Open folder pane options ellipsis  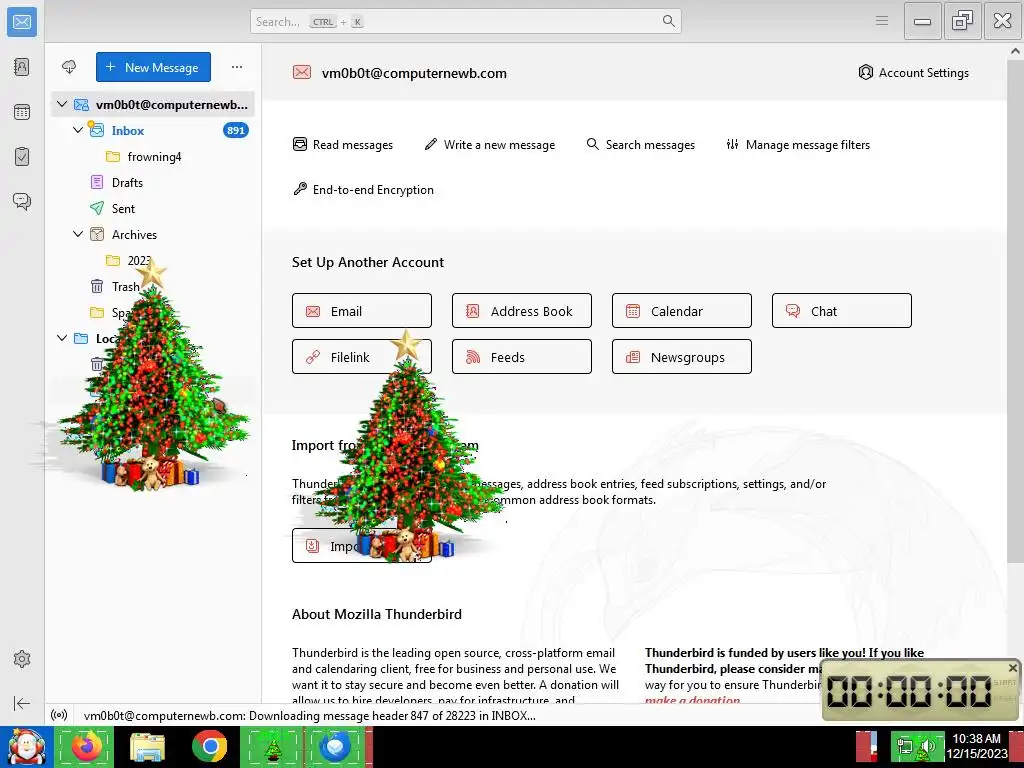pos(237,67)
